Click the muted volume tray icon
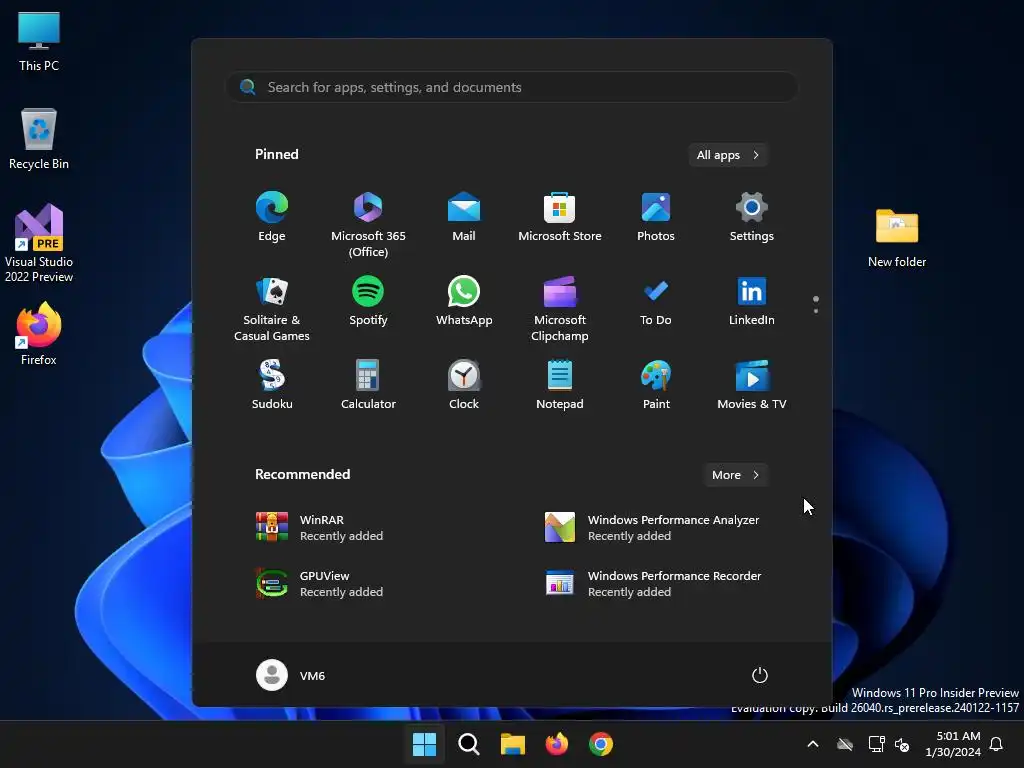1024x768 pixels. pos(902,744)
